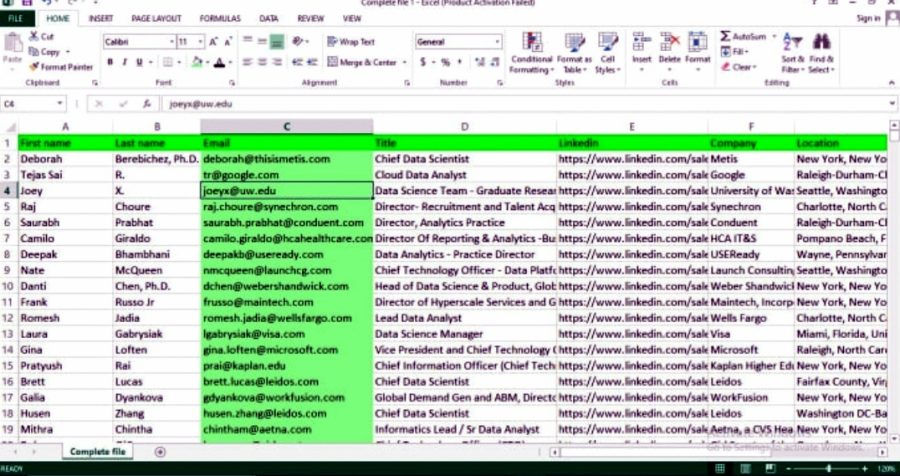Switch to the PAGE LAYOUT tab
Screen dimensions: 900x476
pyautogui.click(x=156, y=18)
